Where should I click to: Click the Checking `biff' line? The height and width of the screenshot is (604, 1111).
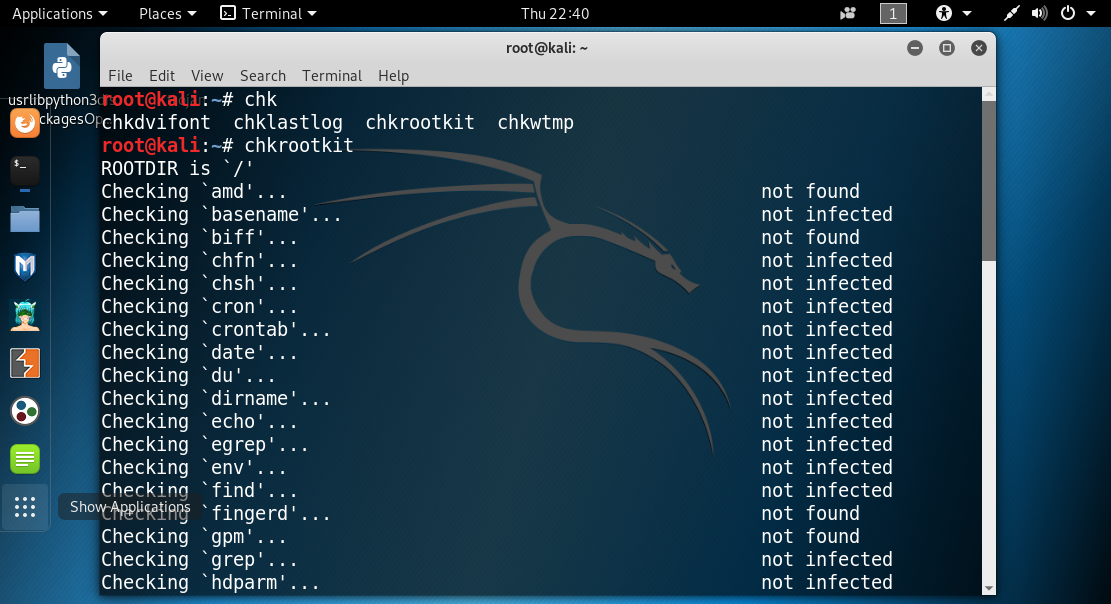(x=199, y=237)
